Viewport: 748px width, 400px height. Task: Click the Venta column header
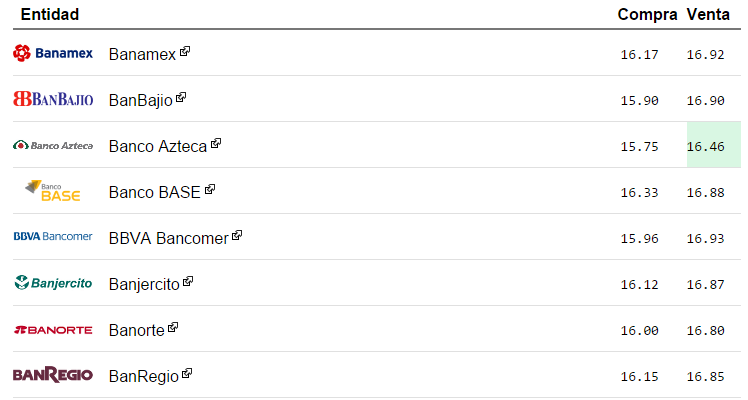coord(706,15)
